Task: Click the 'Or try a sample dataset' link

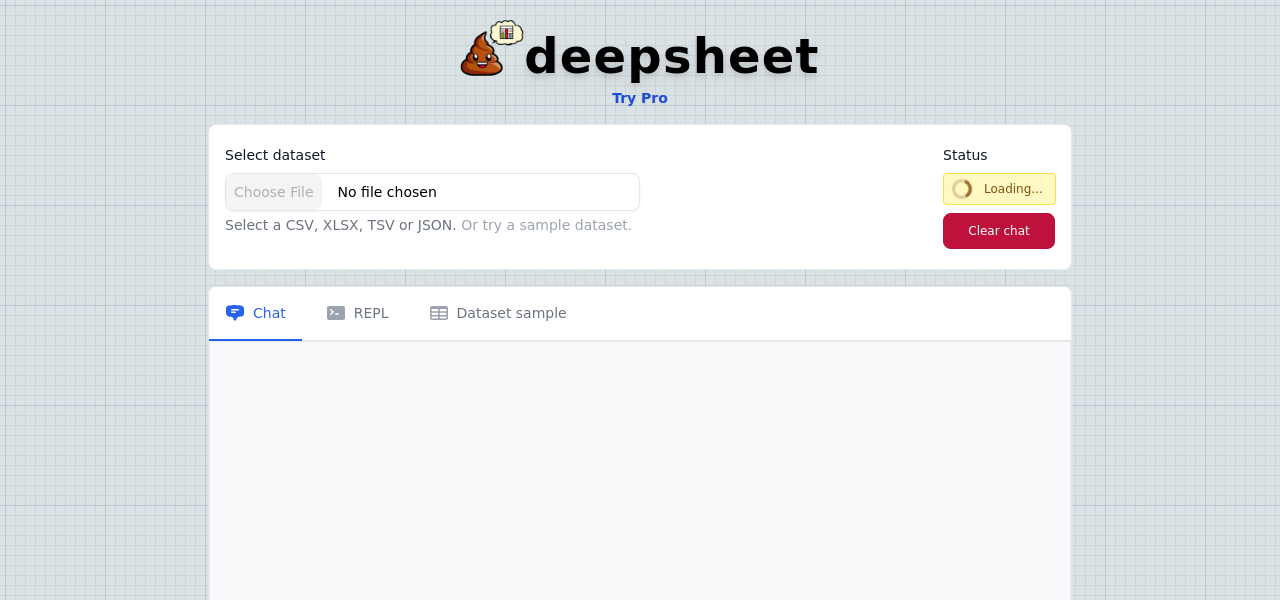Action: pos(546,225)
